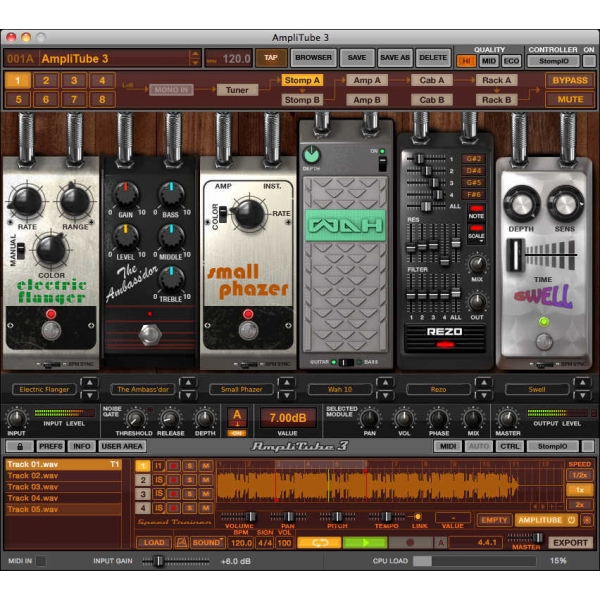Solo track 1 with its S button
This screenshot has width=600, height=600.
pos(189,466)
